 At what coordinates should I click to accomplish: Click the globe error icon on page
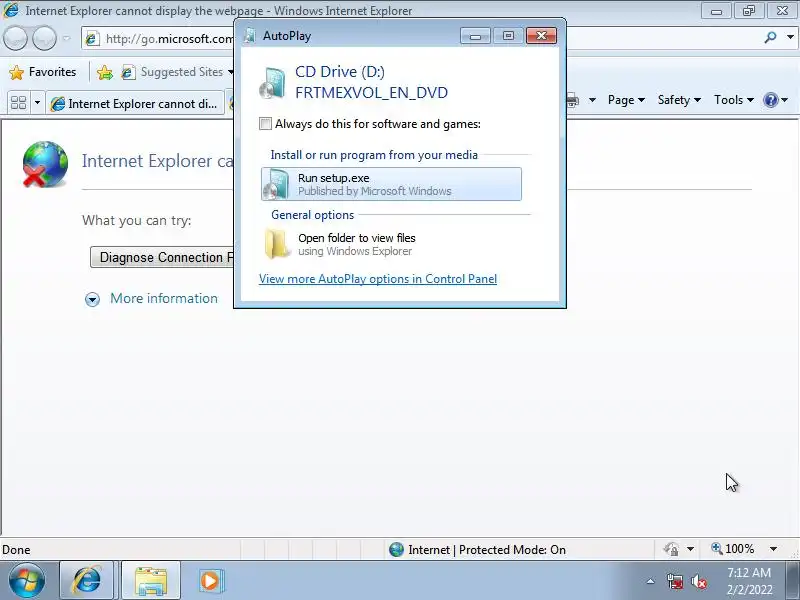[x=45, y=164]
